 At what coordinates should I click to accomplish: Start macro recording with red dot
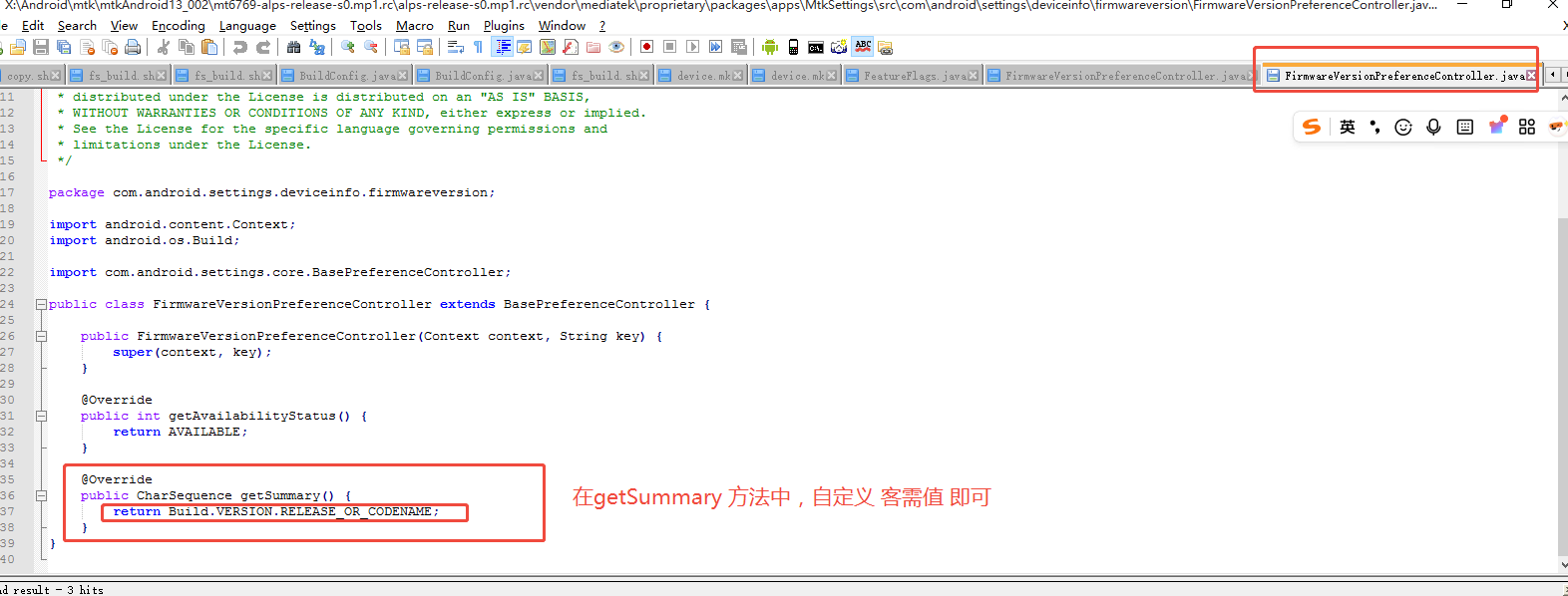[646, 47]
